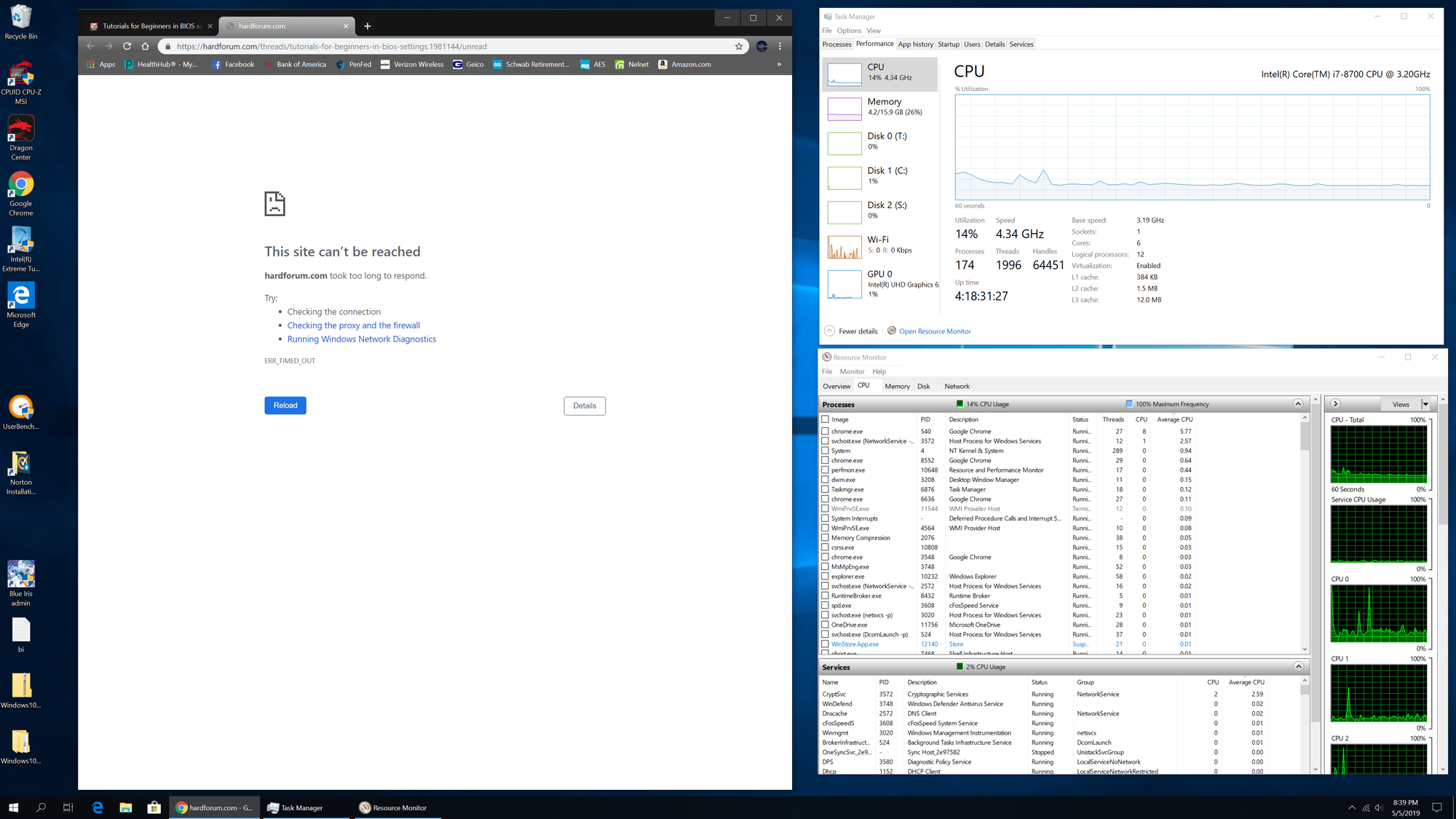
Task: Click the Chrome reload page icon
Action: point(127,46)
